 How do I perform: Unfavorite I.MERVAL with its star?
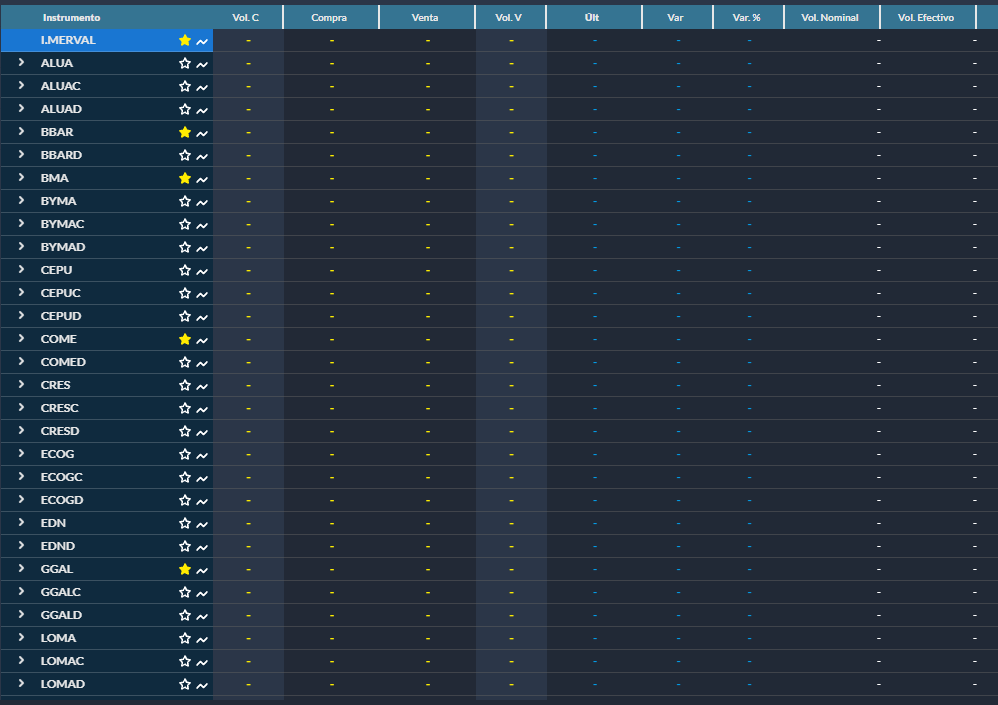[x=185, y=40]
